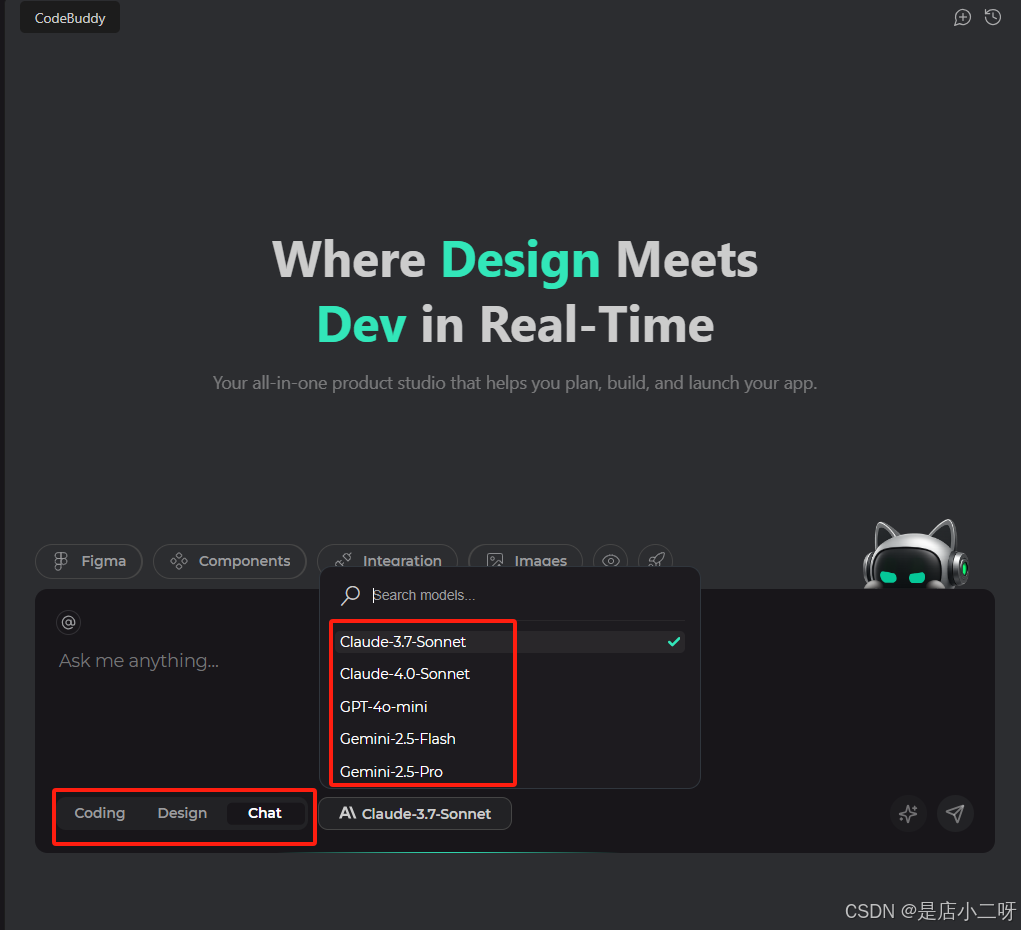
Task: Open the Claude-3.7-Sonnet model dropdown
Action: (x=415, y=813)
